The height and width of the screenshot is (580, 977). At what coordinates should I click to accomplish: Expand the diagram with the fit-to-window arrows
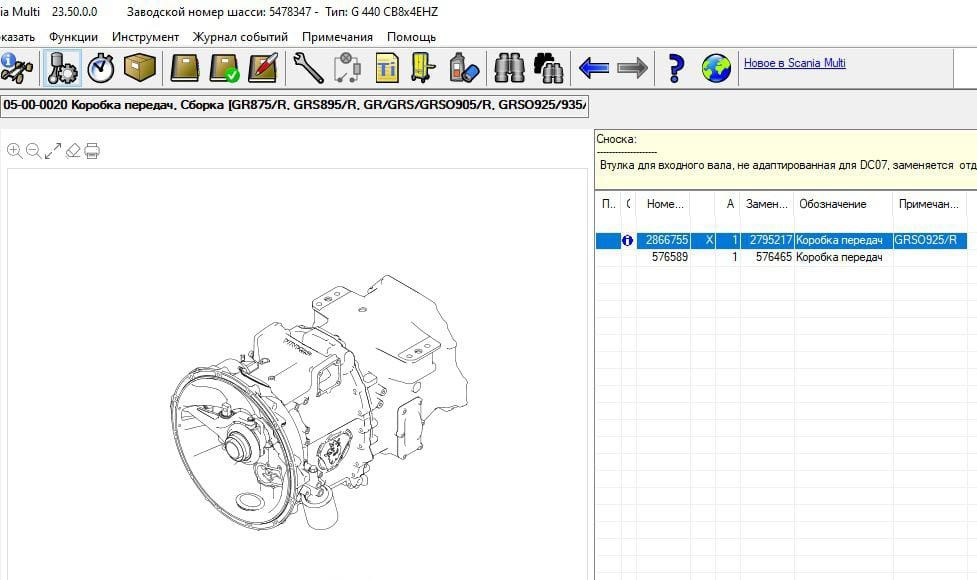tap(53, 151)
